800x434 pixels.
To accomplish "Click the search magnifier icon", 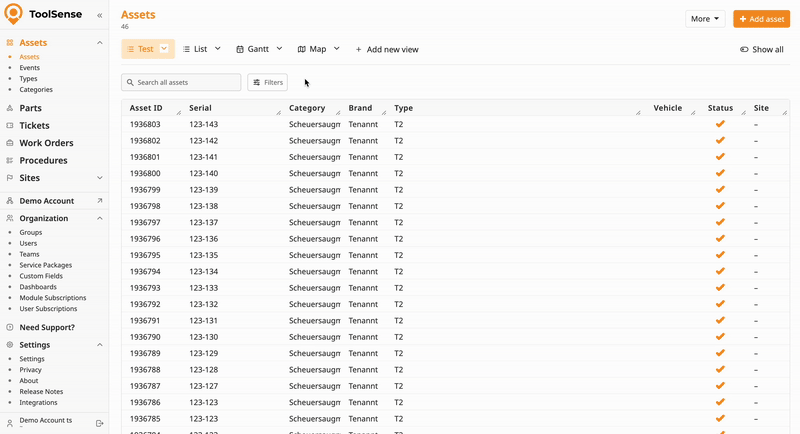I will point(130,82).
